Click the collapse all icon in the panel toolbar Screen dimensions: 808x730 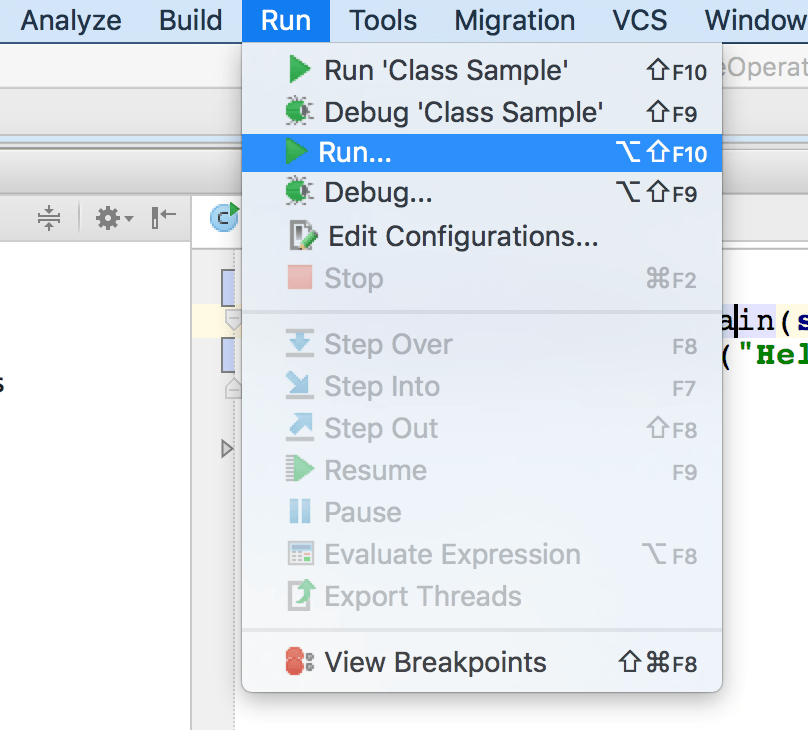click(x=49, y=218)
